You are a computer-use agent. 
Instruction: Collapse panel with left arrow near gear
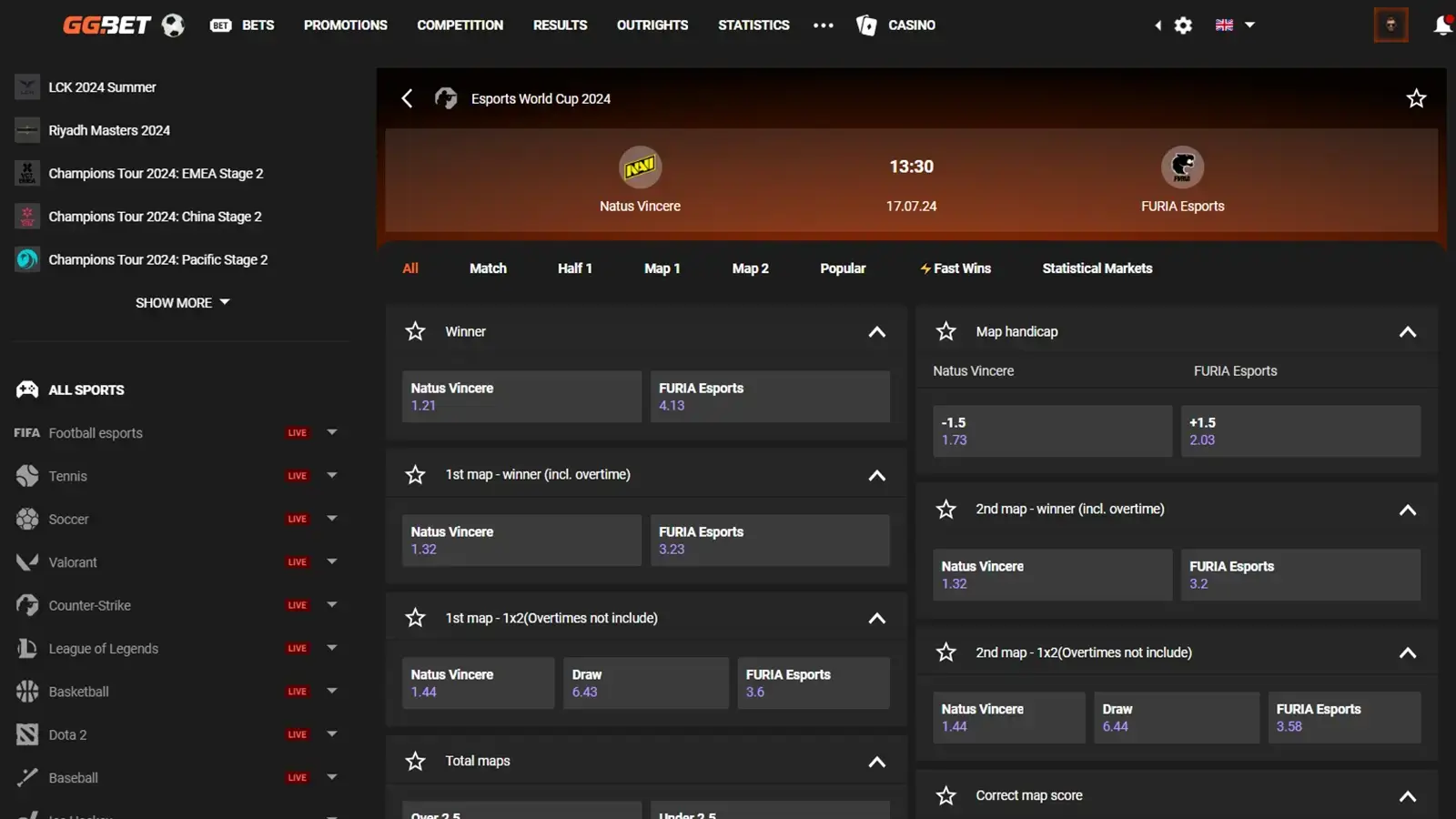pos(1158,25)
